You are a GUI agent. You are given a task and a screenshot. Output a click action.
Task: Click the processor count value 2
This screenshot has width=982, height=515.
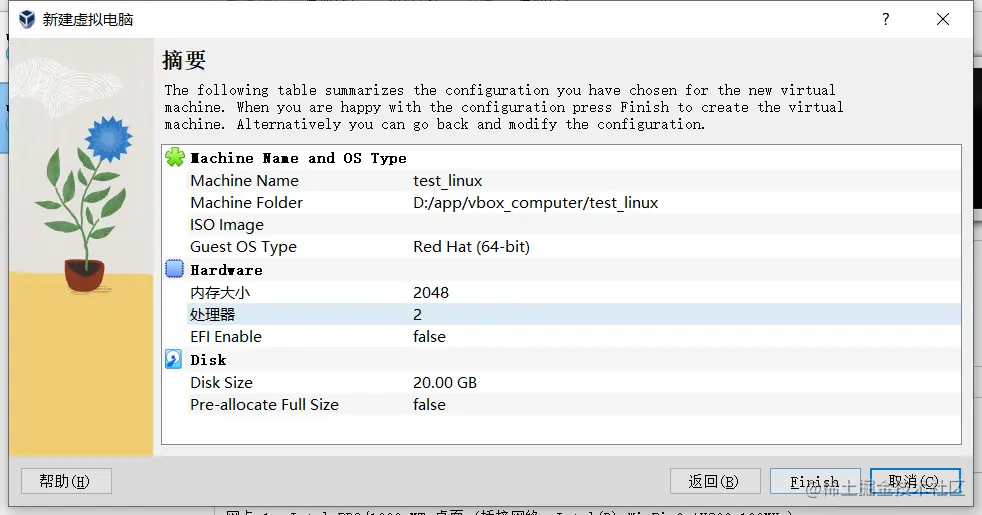[x=417, y=315]
